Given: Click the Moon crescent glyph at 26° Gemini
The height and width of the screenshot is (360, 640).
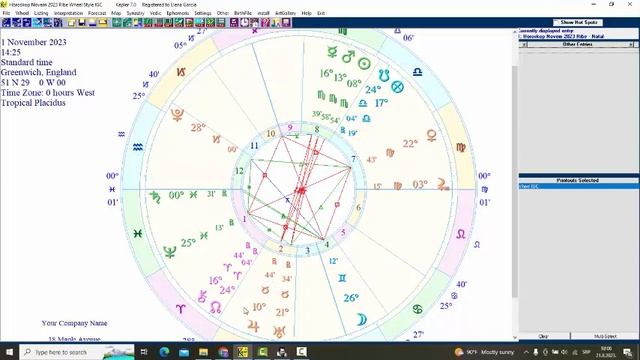Looking at the screenshot, I should (x=362, y=320).
